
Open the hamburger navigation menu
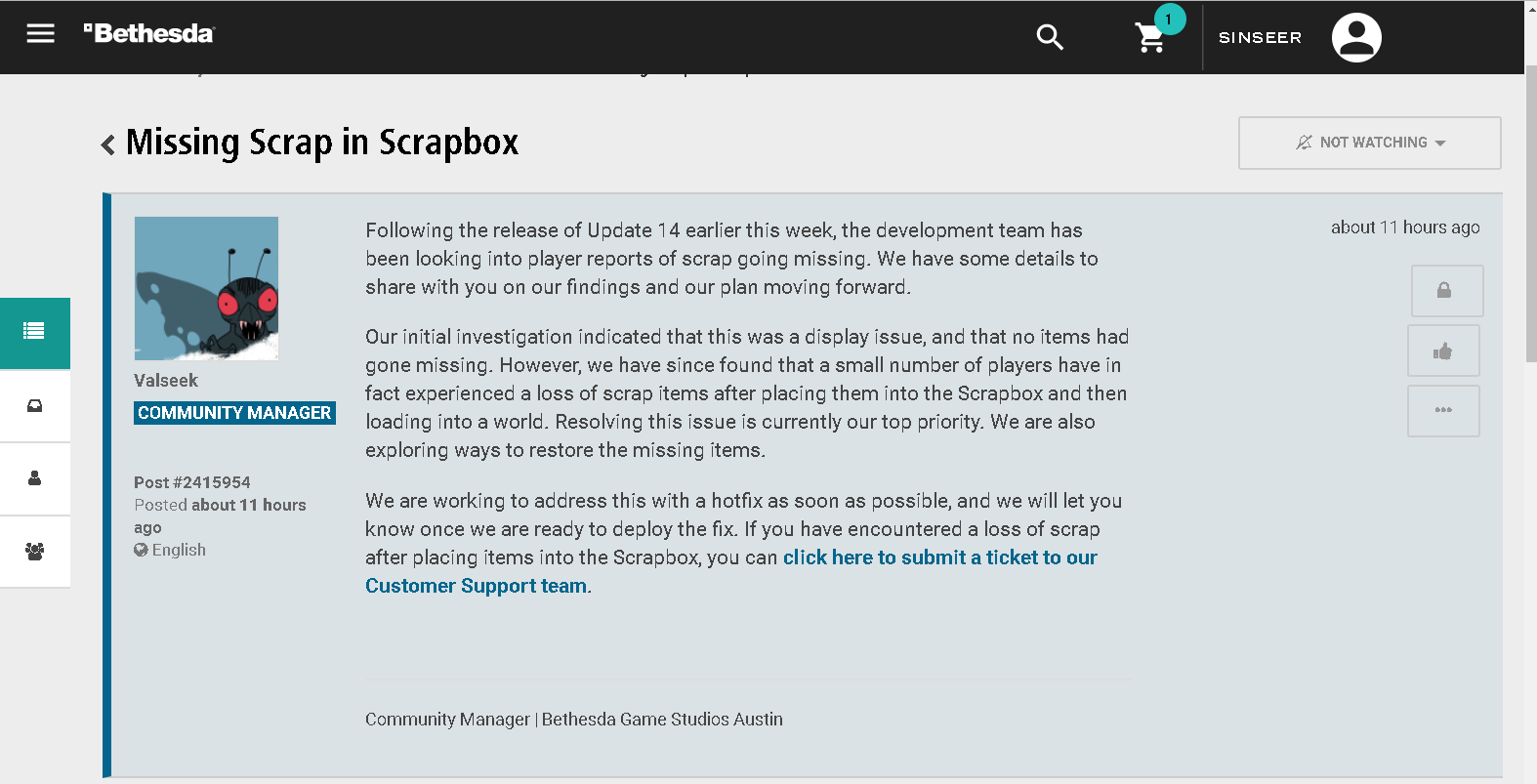click(x=40, y=34)
